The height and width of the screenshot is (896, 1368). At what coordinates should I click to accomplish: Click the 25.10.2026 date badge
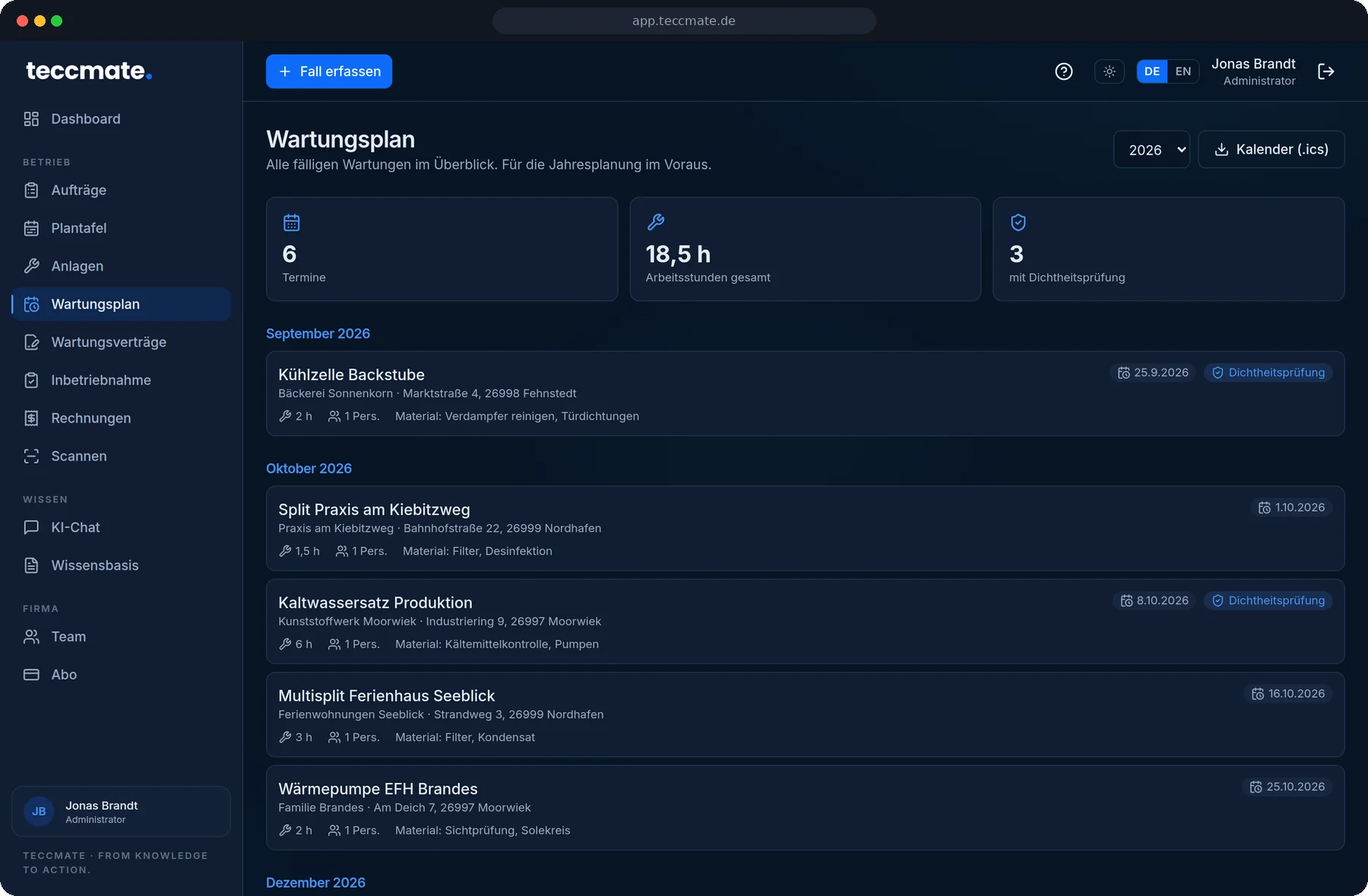coord(1287,787)
